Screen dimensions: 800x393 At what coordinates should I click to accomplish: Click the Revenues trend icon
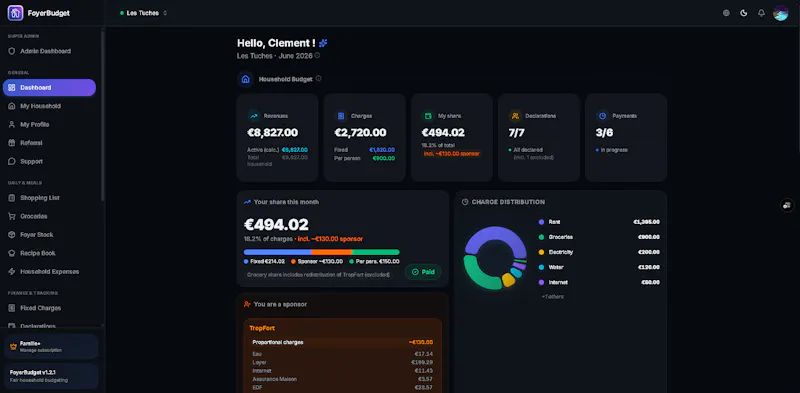[254, 116]
